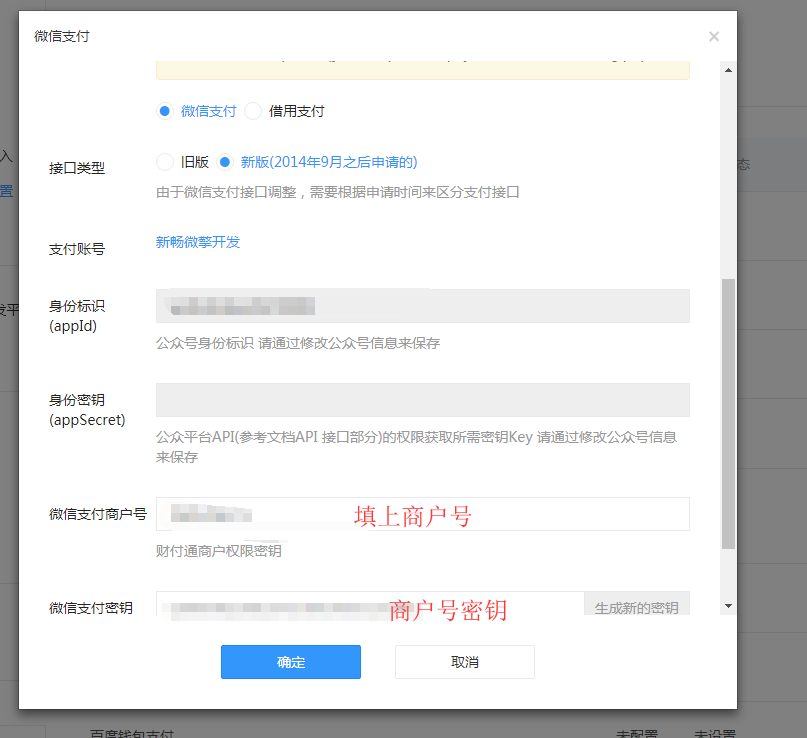807x738 pixels.
Task: Click the 由于微信支付接口调整 hint text
Action: pyautogui.click(x=338, y=192)
